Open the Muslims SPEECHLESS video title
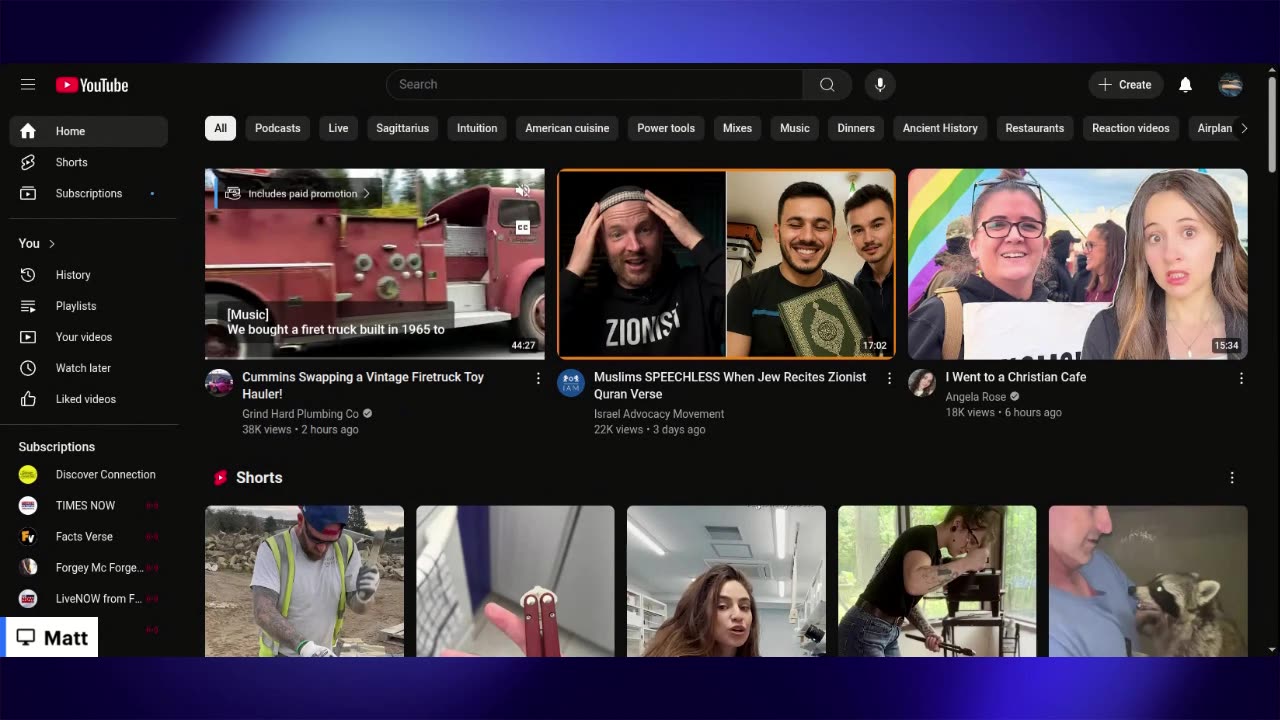 [x=730, y=385]
